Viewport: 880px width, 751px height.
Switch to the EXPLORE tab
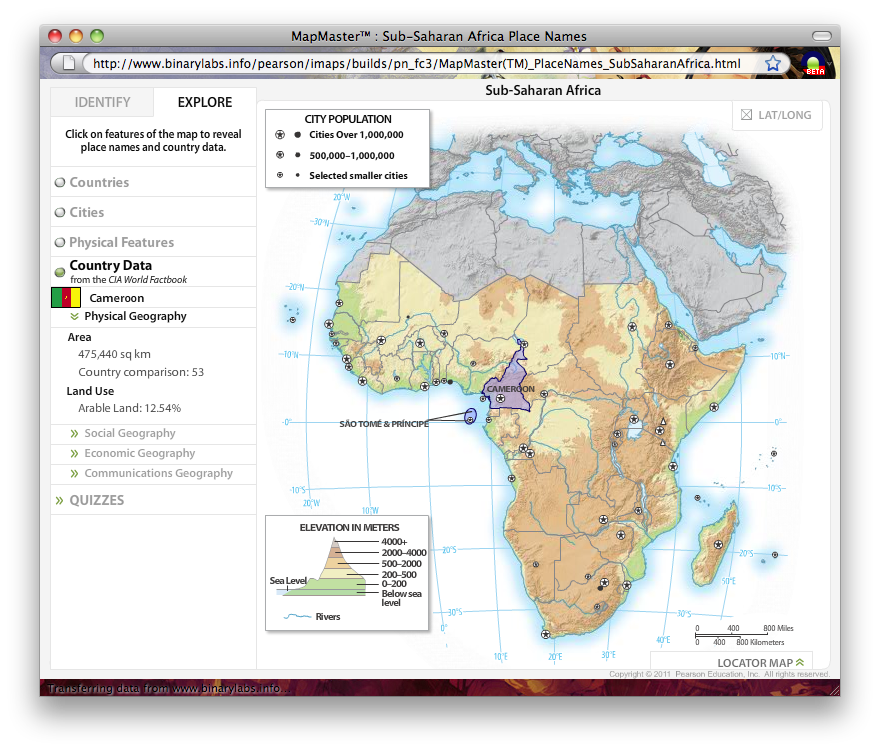pyautogui.click(x=204, y=102)
